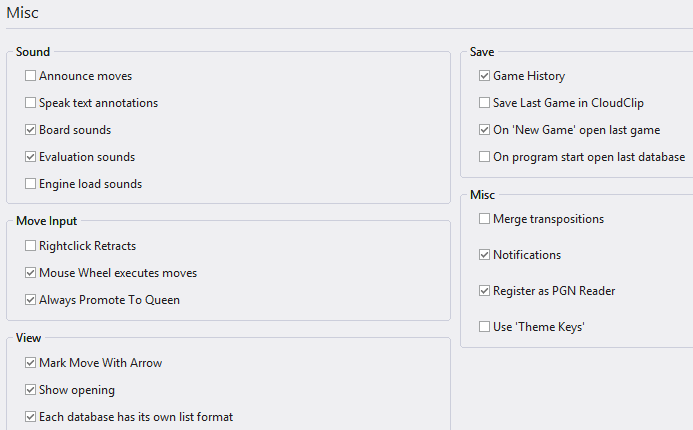This screenshot has height=430, width=693.
Task: Toggle On 'New Game' open last game
Action: coord(485,130)
